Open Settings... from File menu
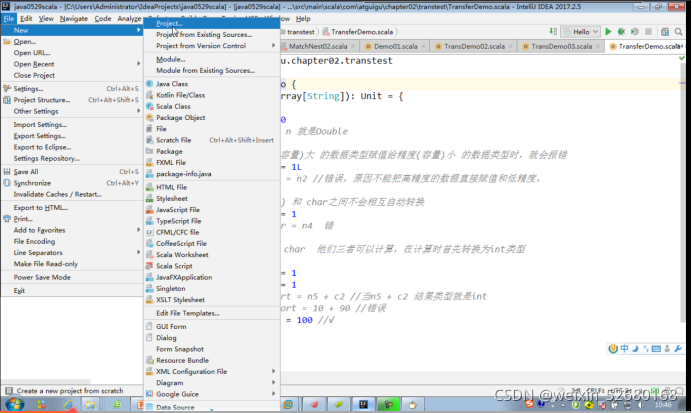 pyautogui.click(x=72, y=89)
